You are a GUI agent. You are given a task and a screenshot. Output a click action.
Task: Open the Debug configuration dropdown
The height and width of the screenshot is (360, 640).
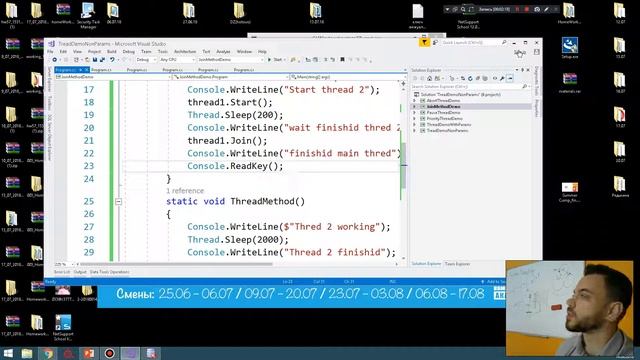[x=146, y=60]
